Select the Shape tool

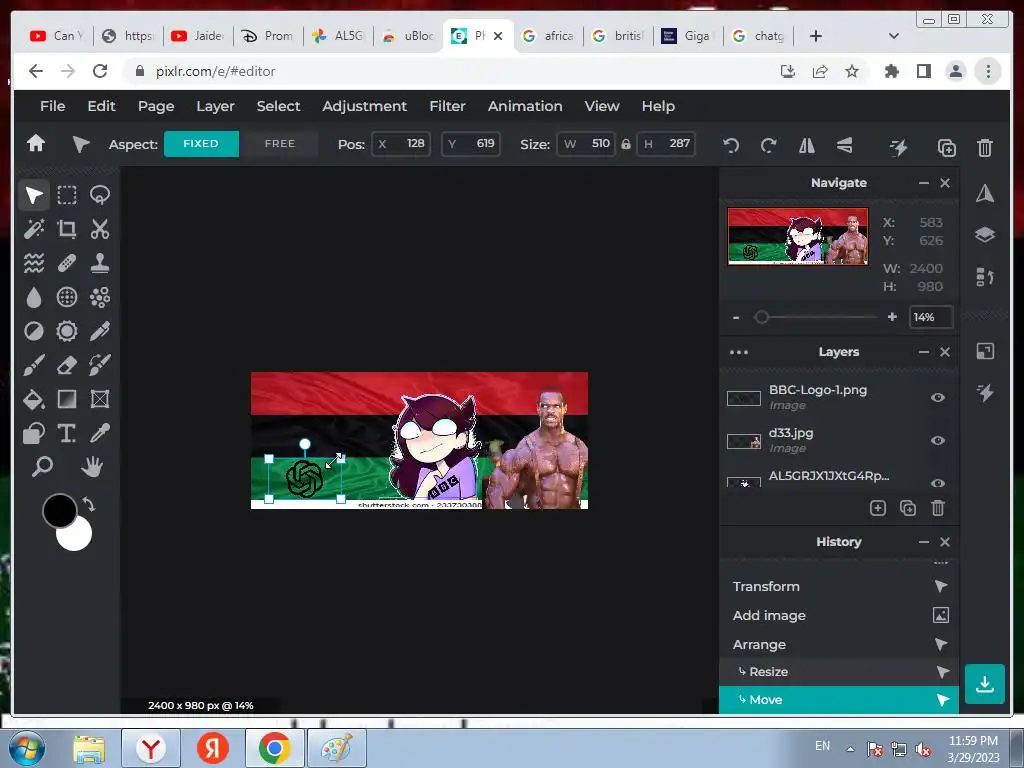point(34,433)
